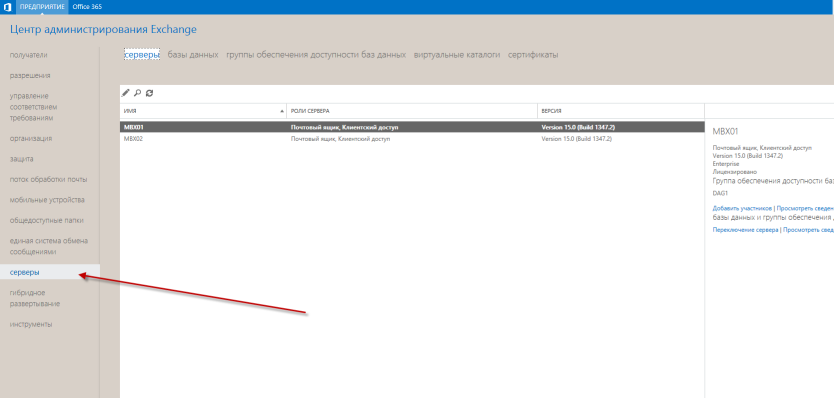Open поток обработки почты in sidebar
Screen dimensions: 834x398
48,179
